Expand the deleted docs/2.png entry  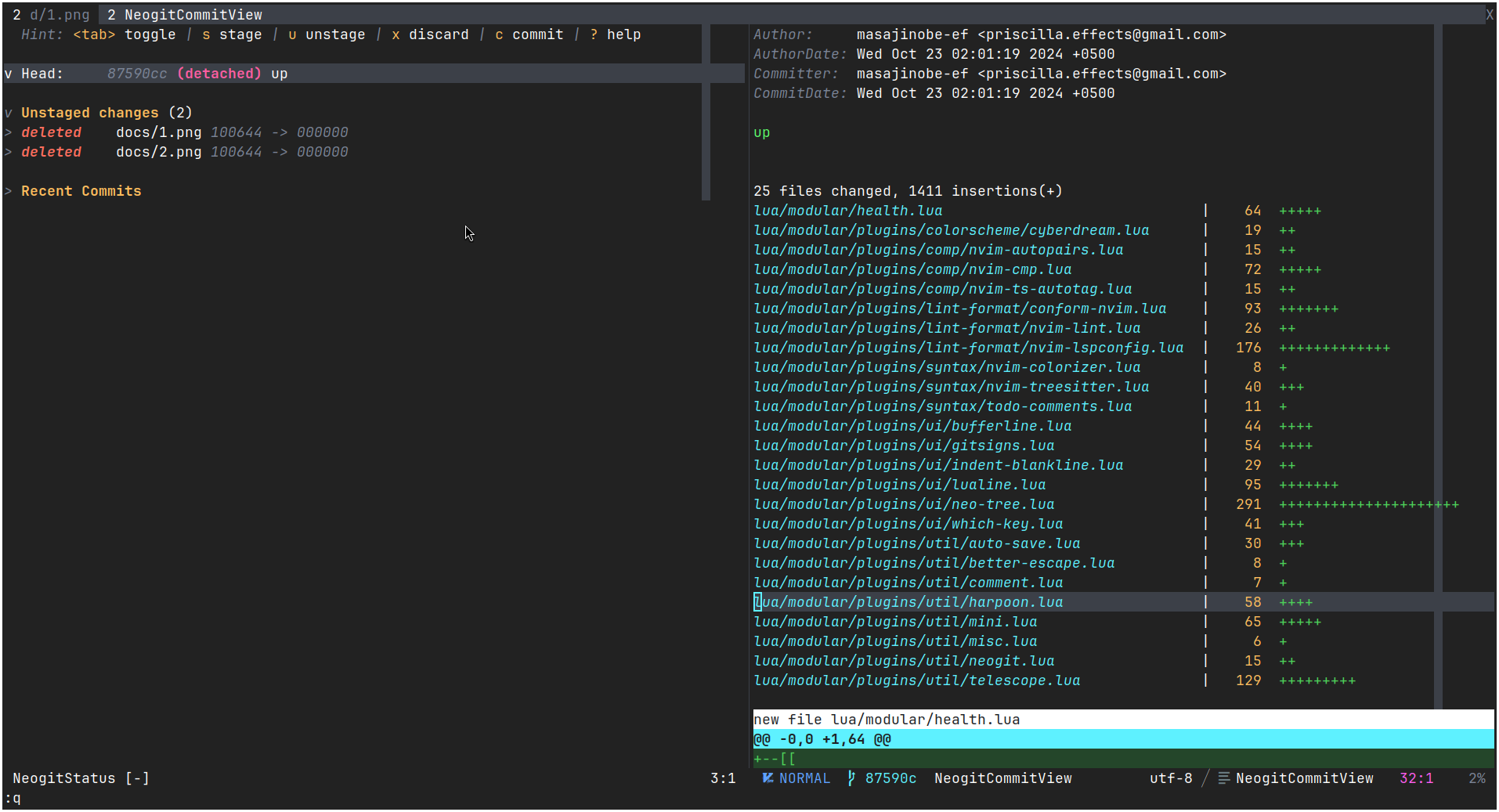(9, 152)
